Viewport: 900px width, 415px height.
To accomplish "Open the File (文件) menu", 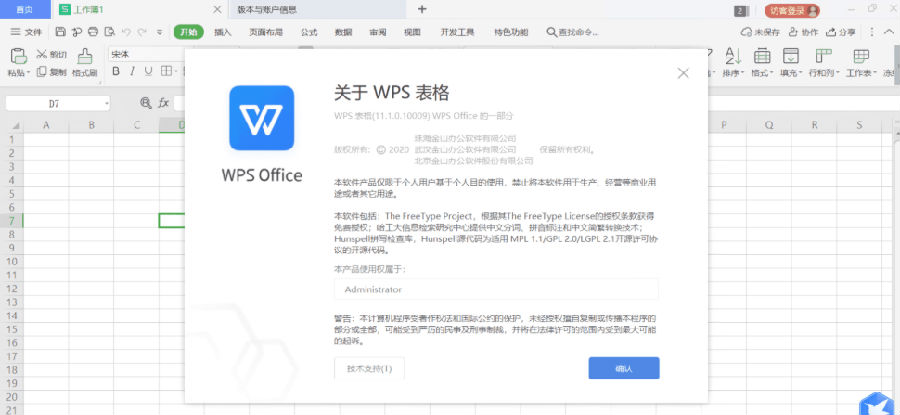I will [26, 32].
